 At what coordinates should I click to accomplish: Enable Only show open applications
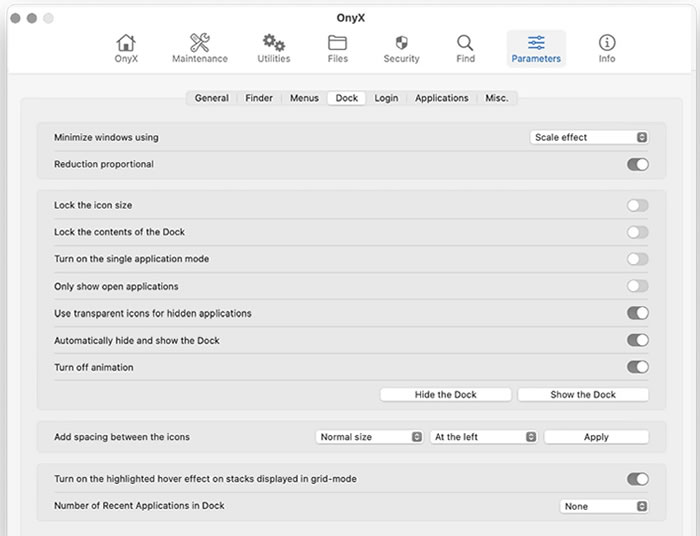point(638,286)
